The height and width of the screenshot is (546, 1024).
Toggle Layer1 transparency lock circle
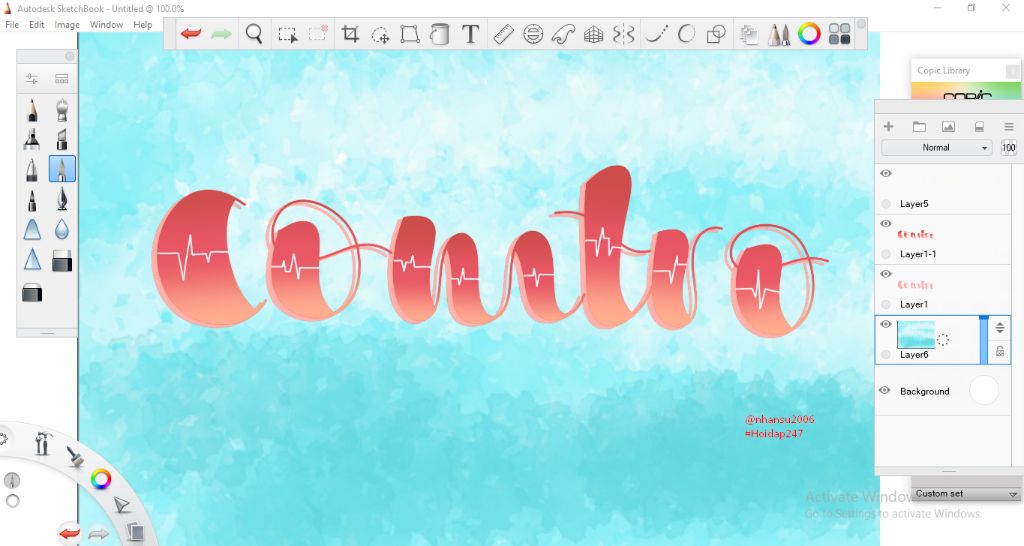886,304
